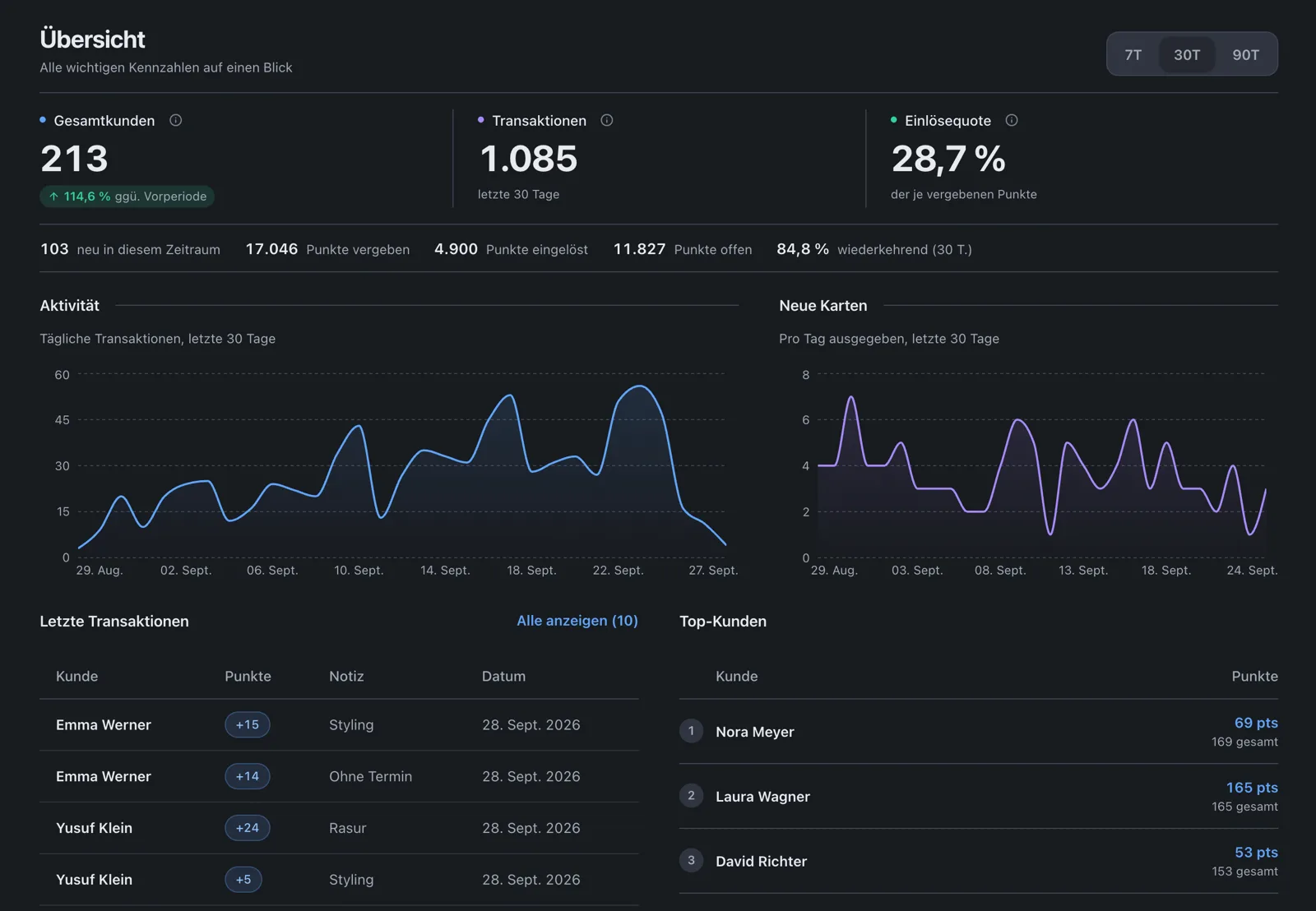Open Emma Werner's Styling transaction row
1316x911 pixels.
339,725
